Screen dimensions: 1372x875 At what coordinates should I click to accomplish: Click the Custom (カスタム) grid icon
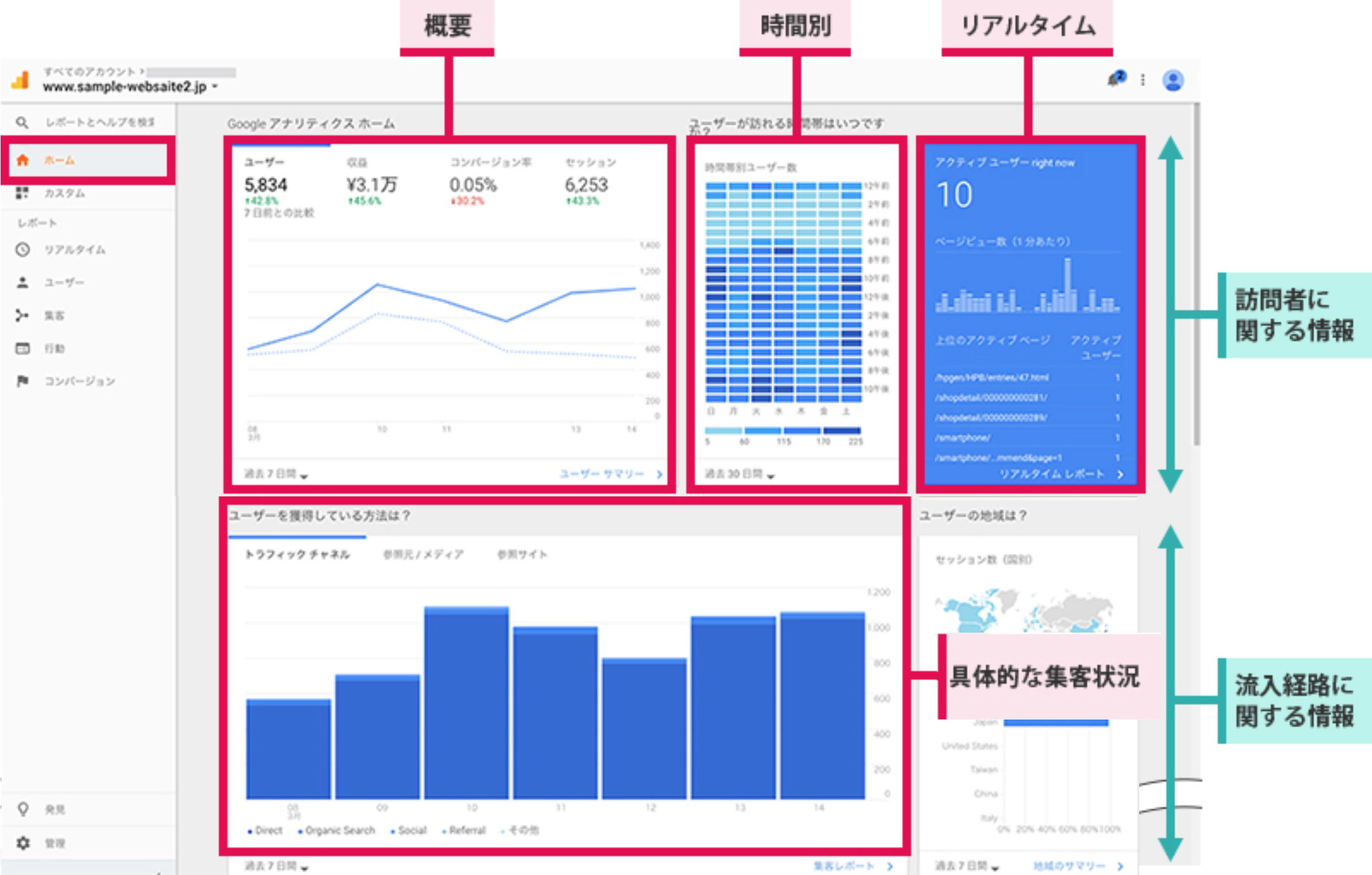tap(22, 193)
